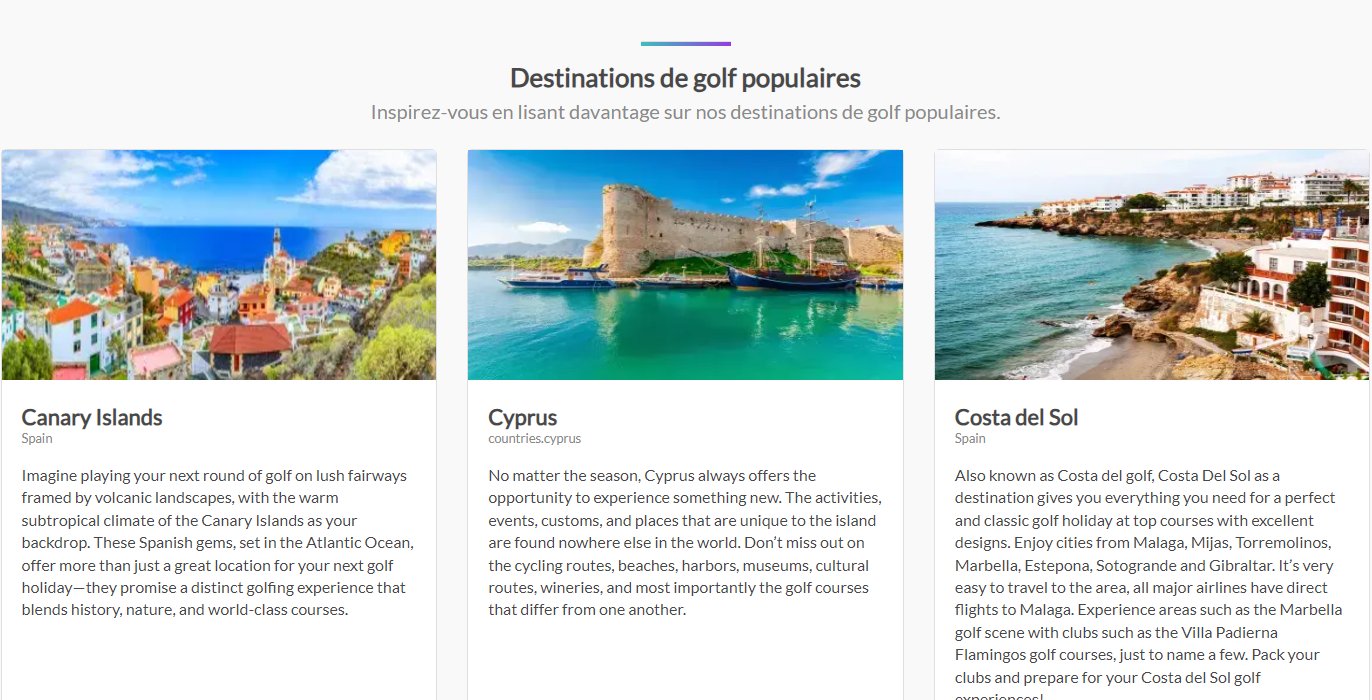Click the Canary Islands description paragraph

(x=218, y=542)
